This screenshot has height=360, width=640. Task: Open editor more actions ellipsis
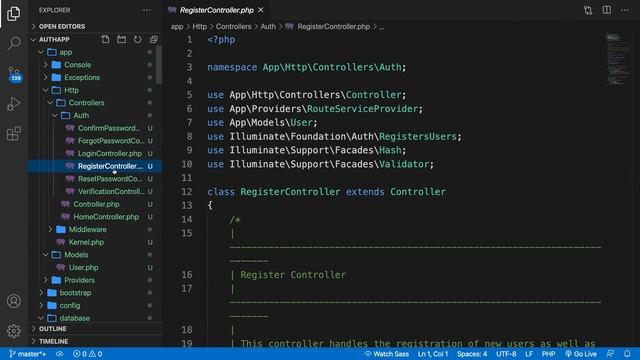(625, 10)
